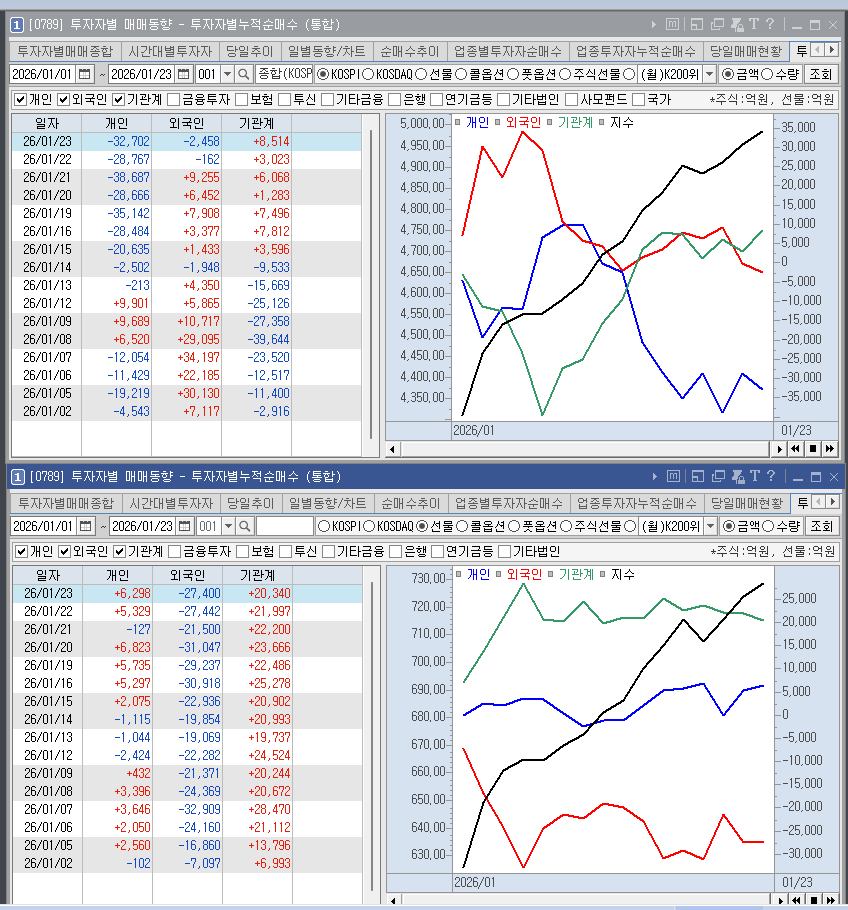Open 당일추이 tab in top window
Screen dimensions: 848x910
point(250,52)
